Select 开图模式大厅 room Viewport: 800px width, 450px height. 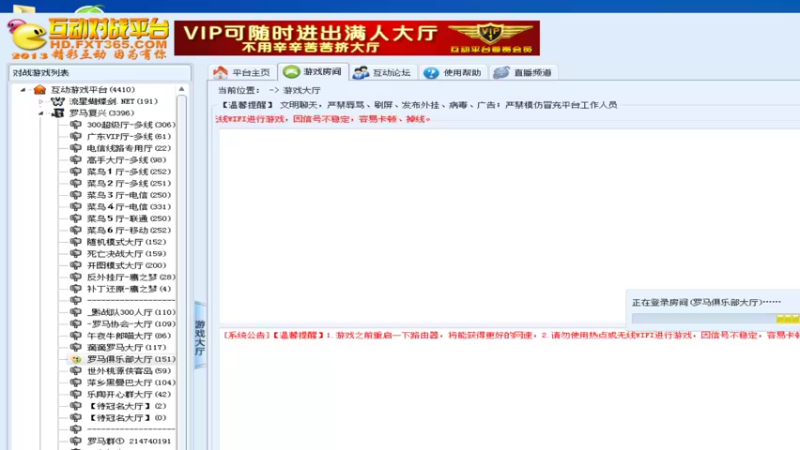click(x=126, y=265)
